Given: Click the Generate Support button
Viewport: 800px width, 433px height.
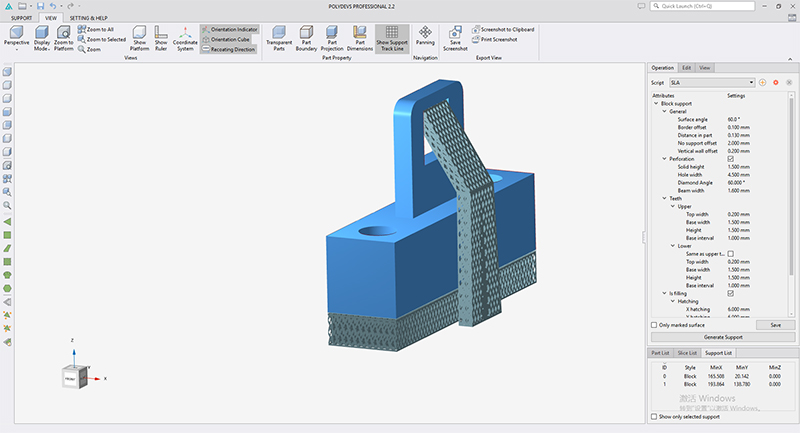Looking at the screenshot, I should click(723, 337).
